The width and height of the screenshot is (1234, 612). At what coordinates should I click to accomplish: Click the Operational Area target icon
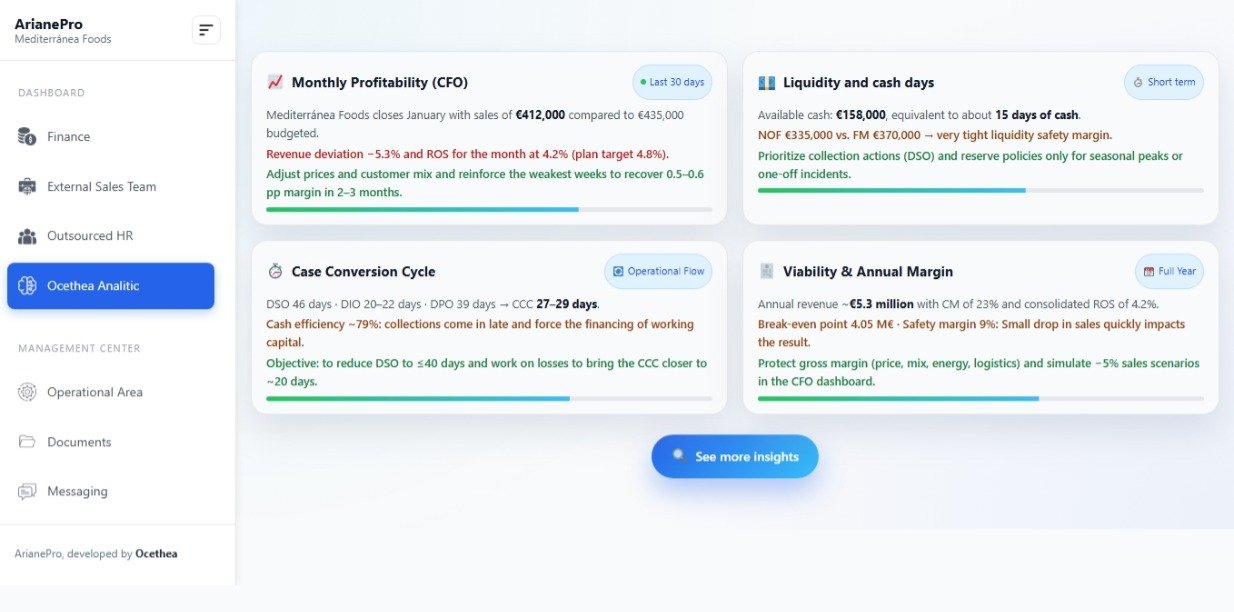click(27, 392)
